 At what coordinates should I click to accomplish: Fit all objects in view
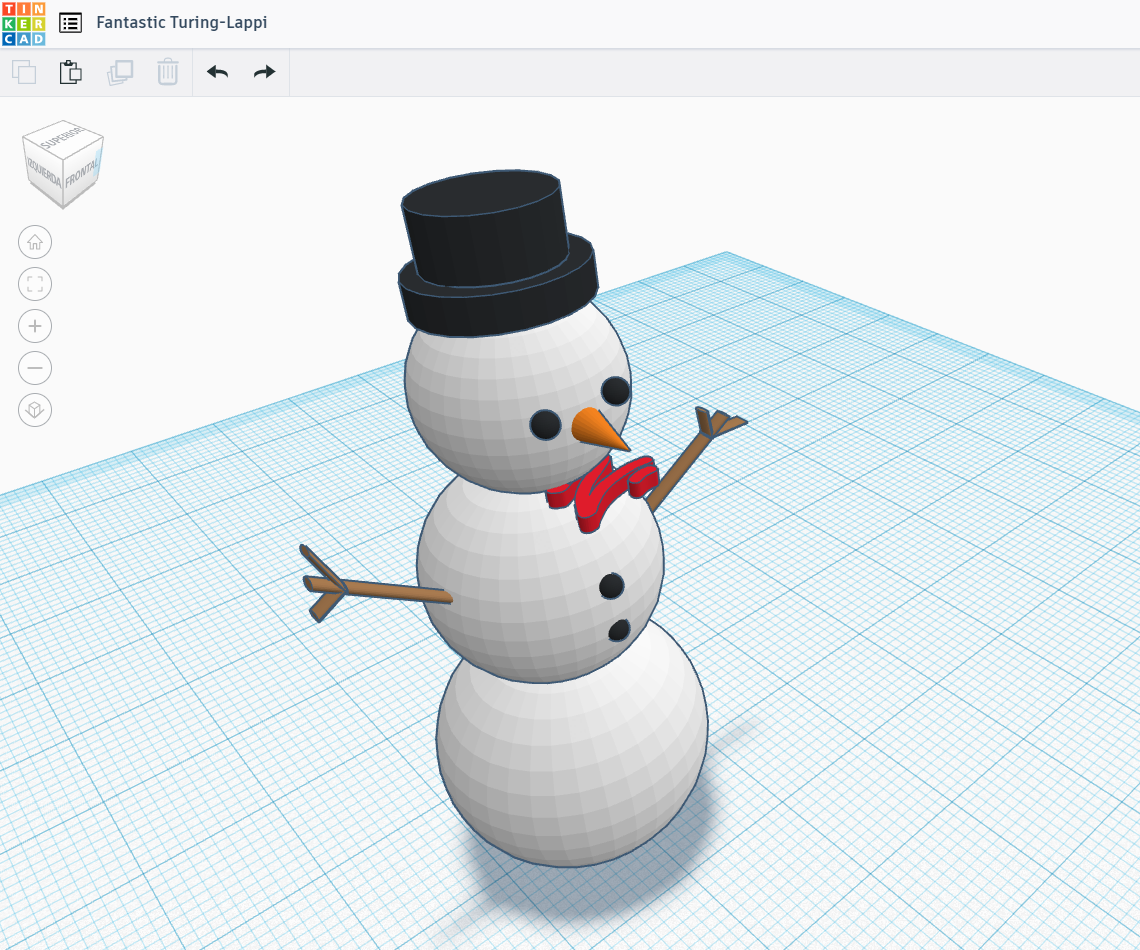35,284
